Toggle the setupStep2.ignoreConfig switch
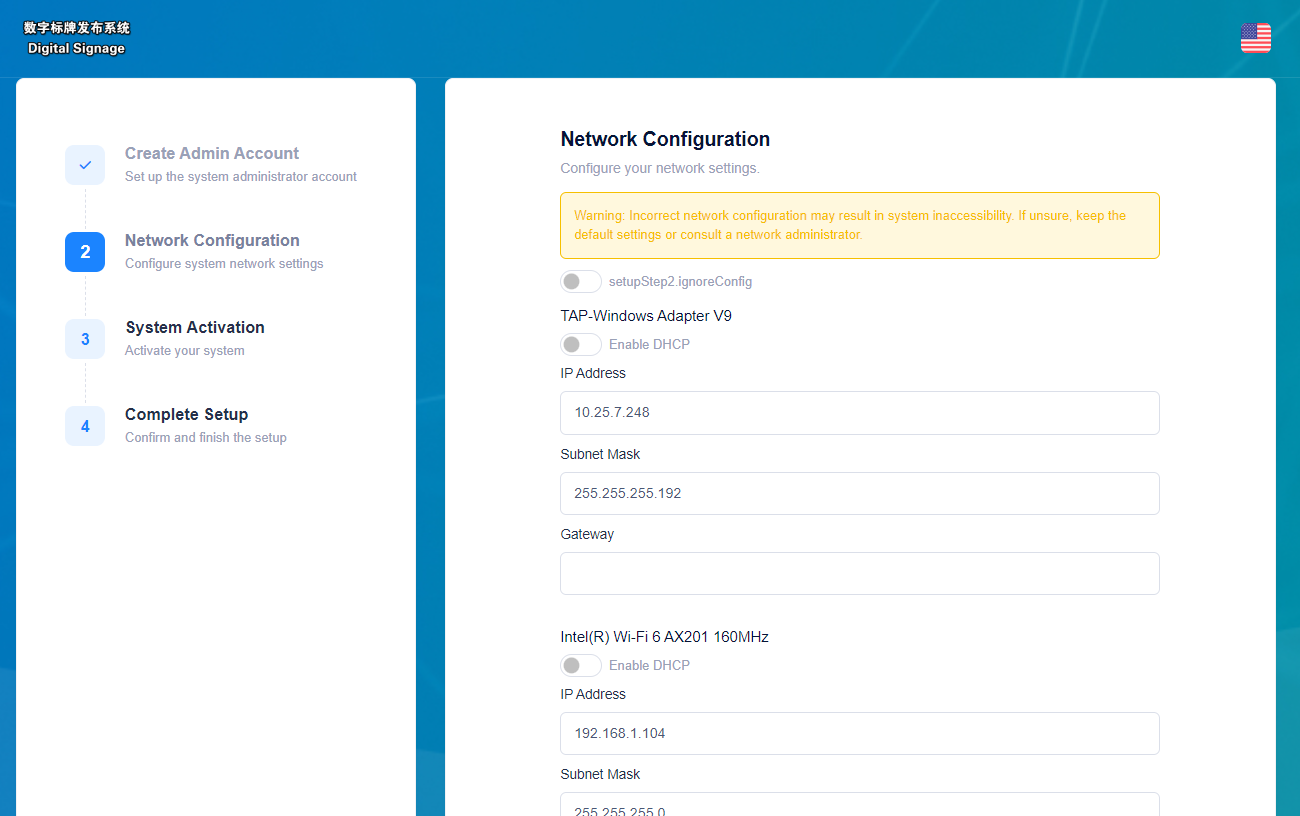Screen dimensions: 1300x816 [x=581, y=281]
